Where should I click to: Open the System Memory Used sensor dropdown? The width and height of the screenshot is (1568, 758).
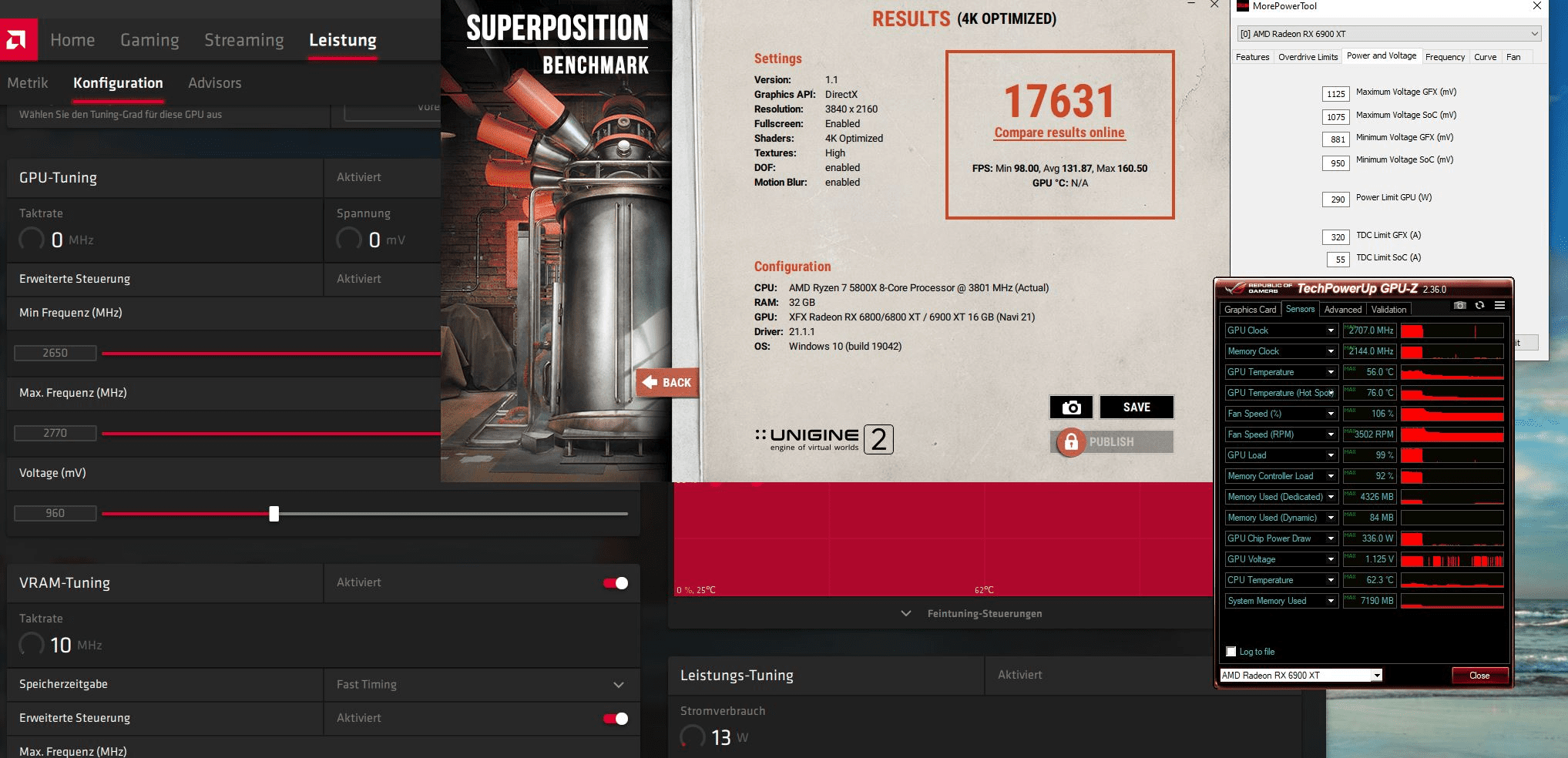tap(1331, 601)
